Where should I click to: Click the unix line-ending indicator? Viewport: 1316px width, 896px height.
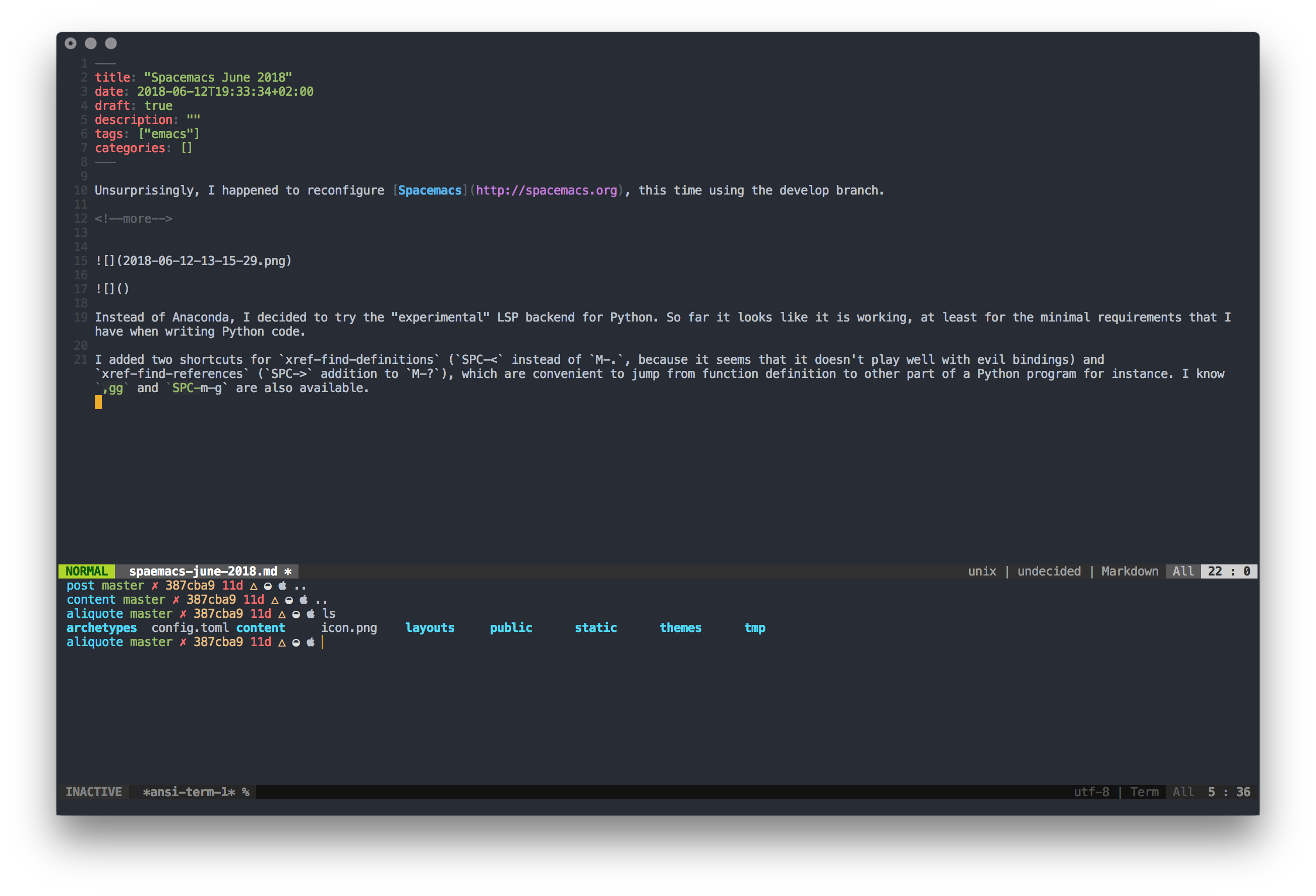click(x=982, y=571)
